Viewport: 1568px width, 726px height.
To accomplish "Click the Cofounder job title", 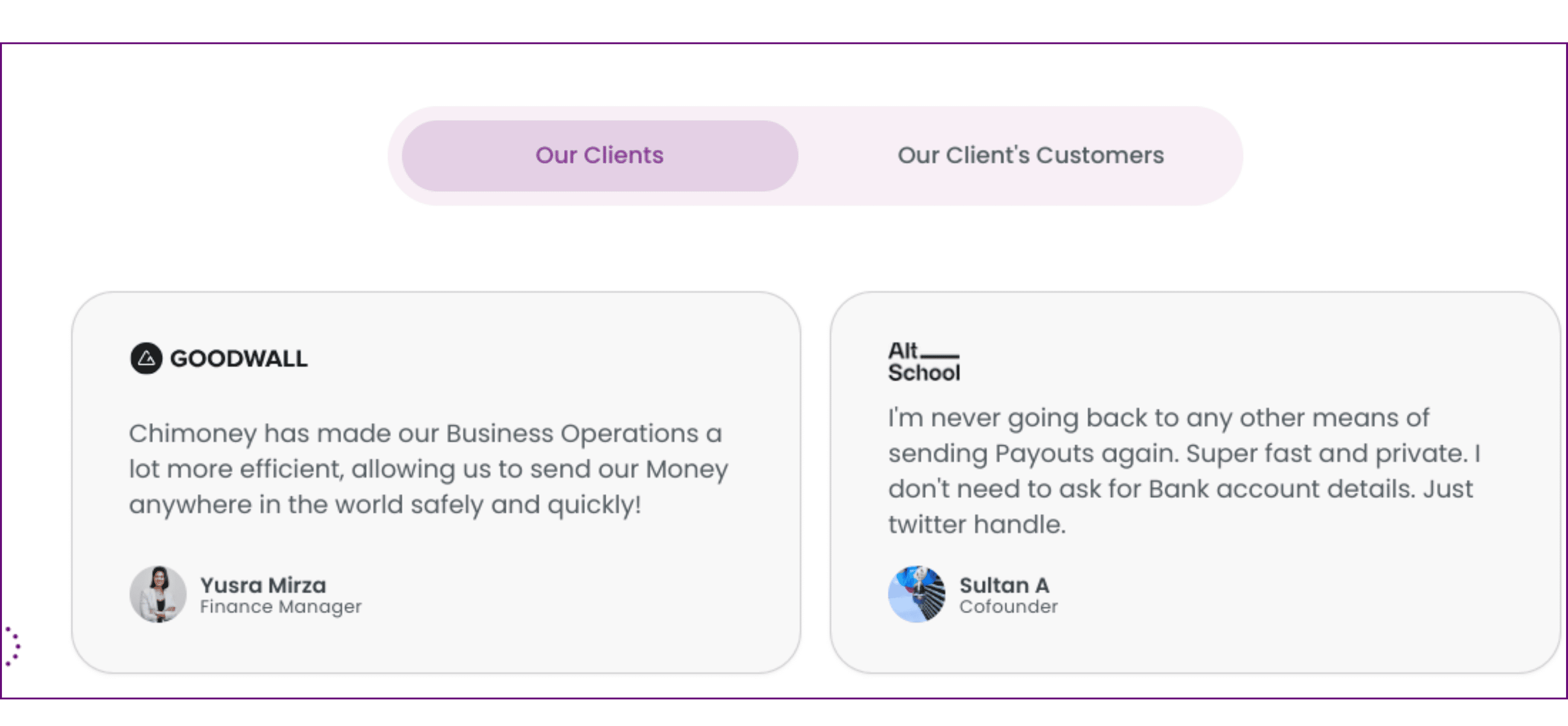I will [x=1009, y=607].
